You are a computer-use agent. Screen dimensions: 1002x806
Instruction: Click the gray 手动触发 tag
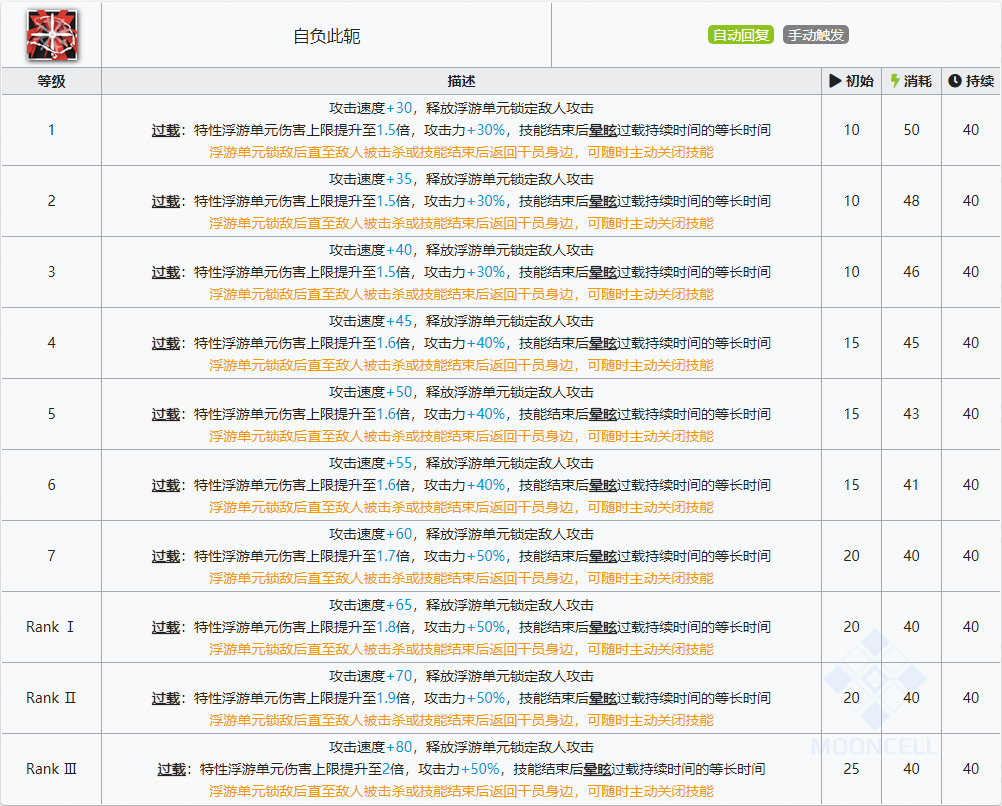tap(816, 35)
